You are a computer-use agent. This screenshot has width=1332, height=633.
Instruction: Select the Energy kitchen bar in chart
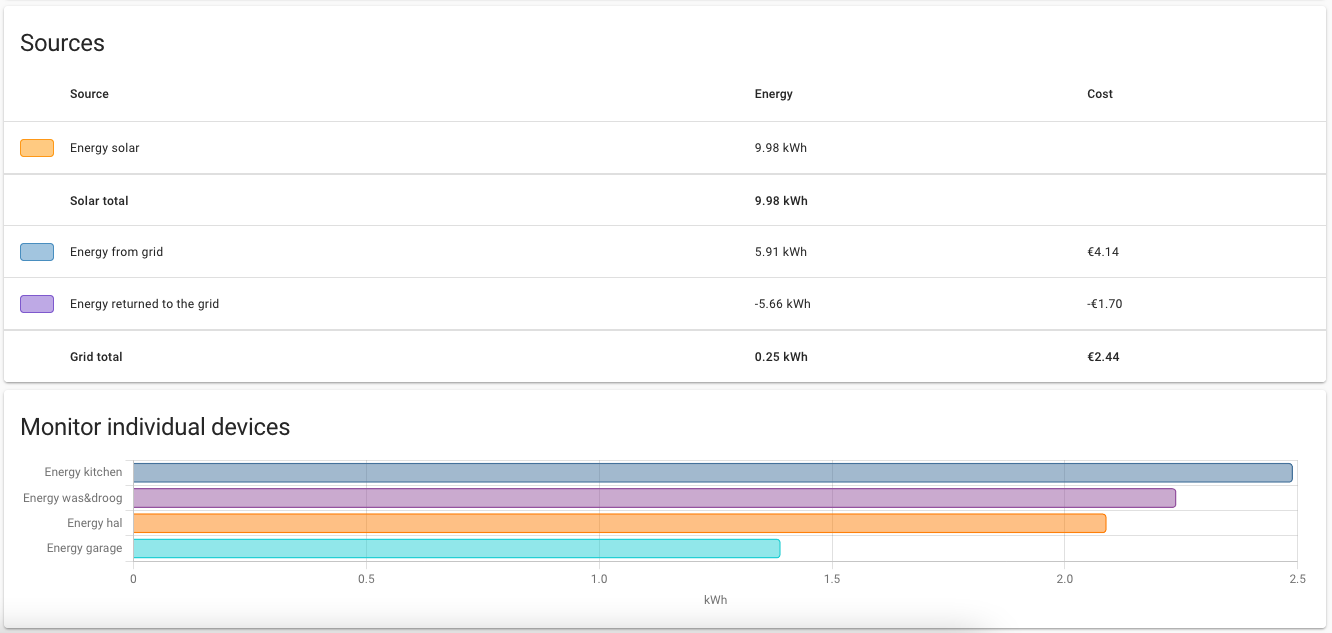tap(712, 473)
